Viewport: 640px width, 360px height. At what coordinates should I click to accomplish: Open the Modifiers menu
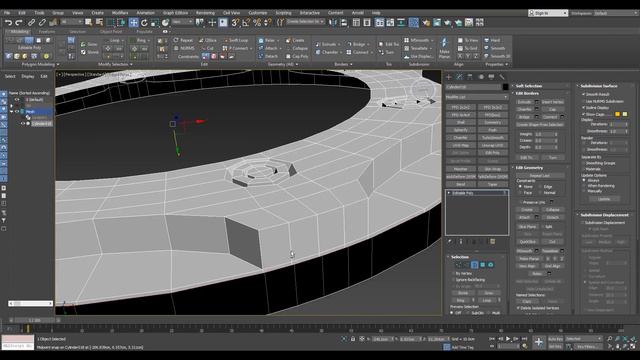click(x=120, y=13)
